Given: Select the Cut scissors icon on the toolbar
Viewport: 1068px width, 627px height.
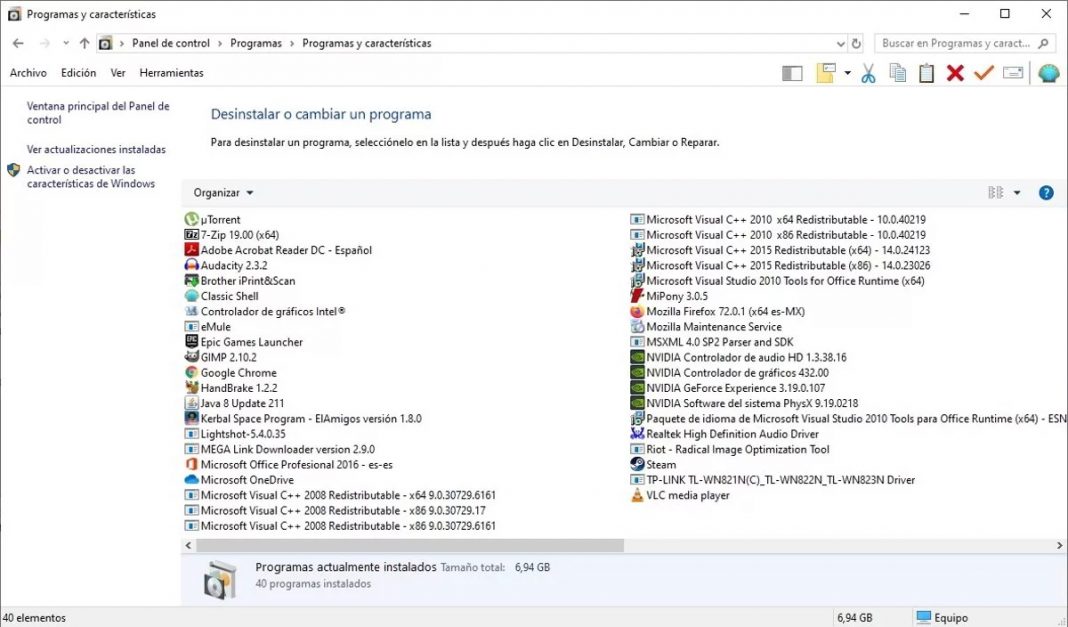Looking at the screenshot, I should point(869,72).
